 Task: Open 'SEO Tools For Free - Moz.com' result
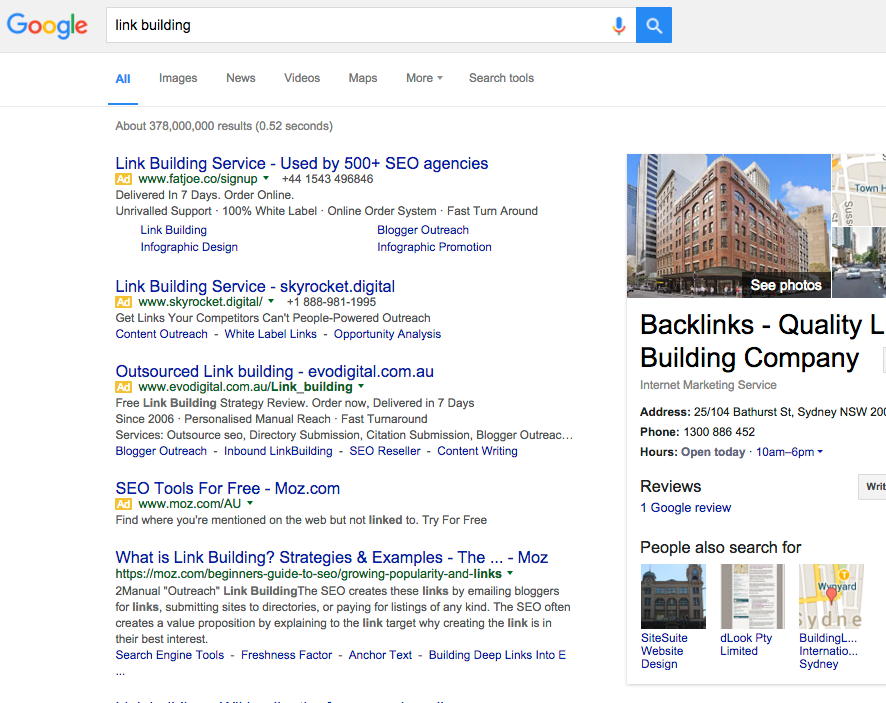[x=228, y=488]
